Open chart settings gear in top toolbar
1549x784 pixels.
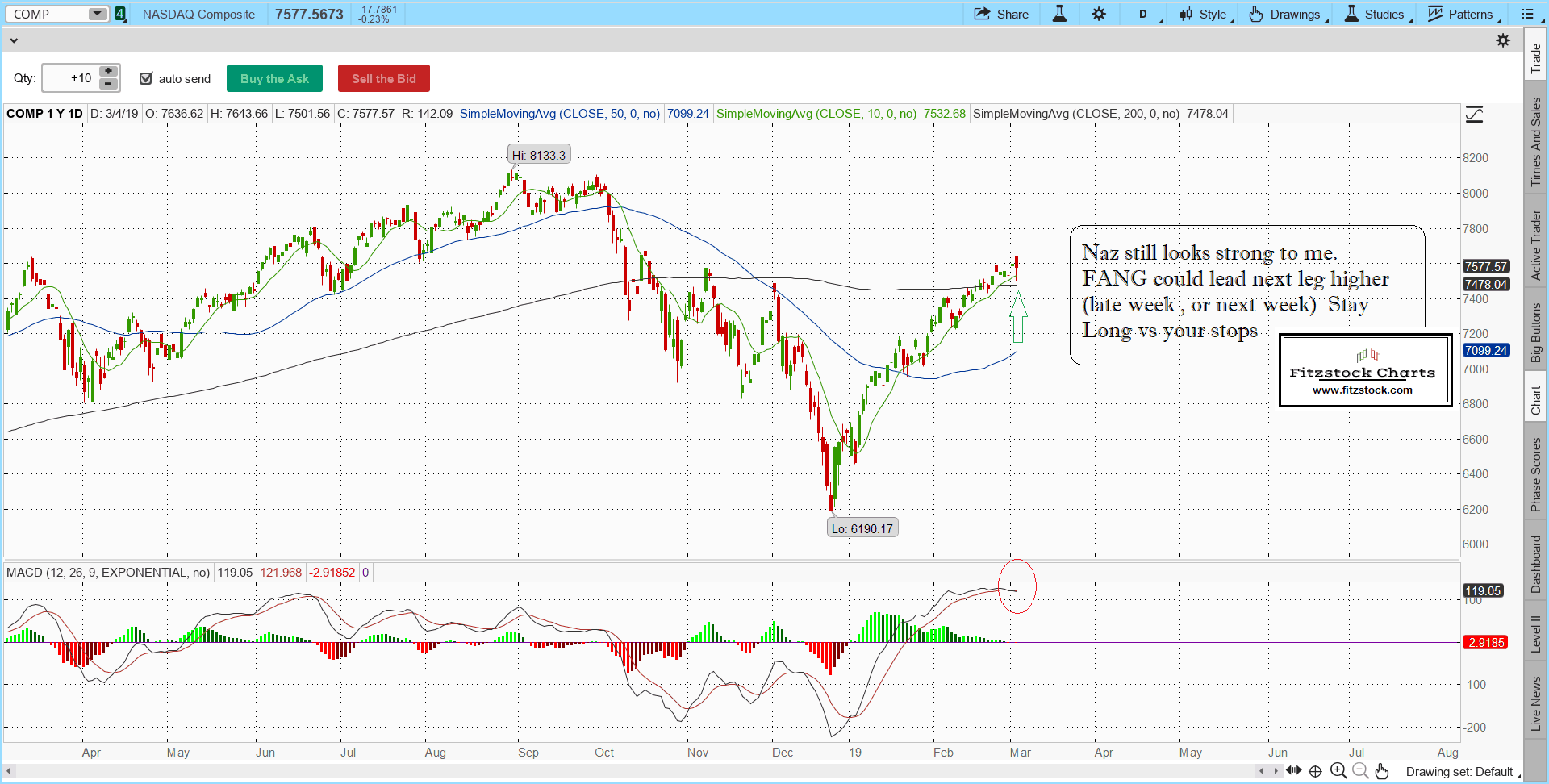coord(1099,14)
